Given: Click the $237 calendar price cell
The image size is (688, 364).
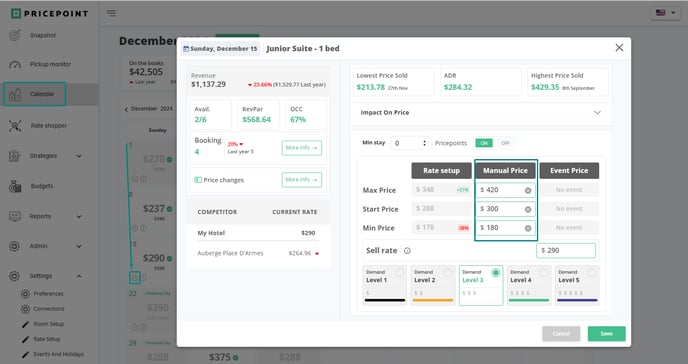Looking at the screenshot, I should 154,209.
